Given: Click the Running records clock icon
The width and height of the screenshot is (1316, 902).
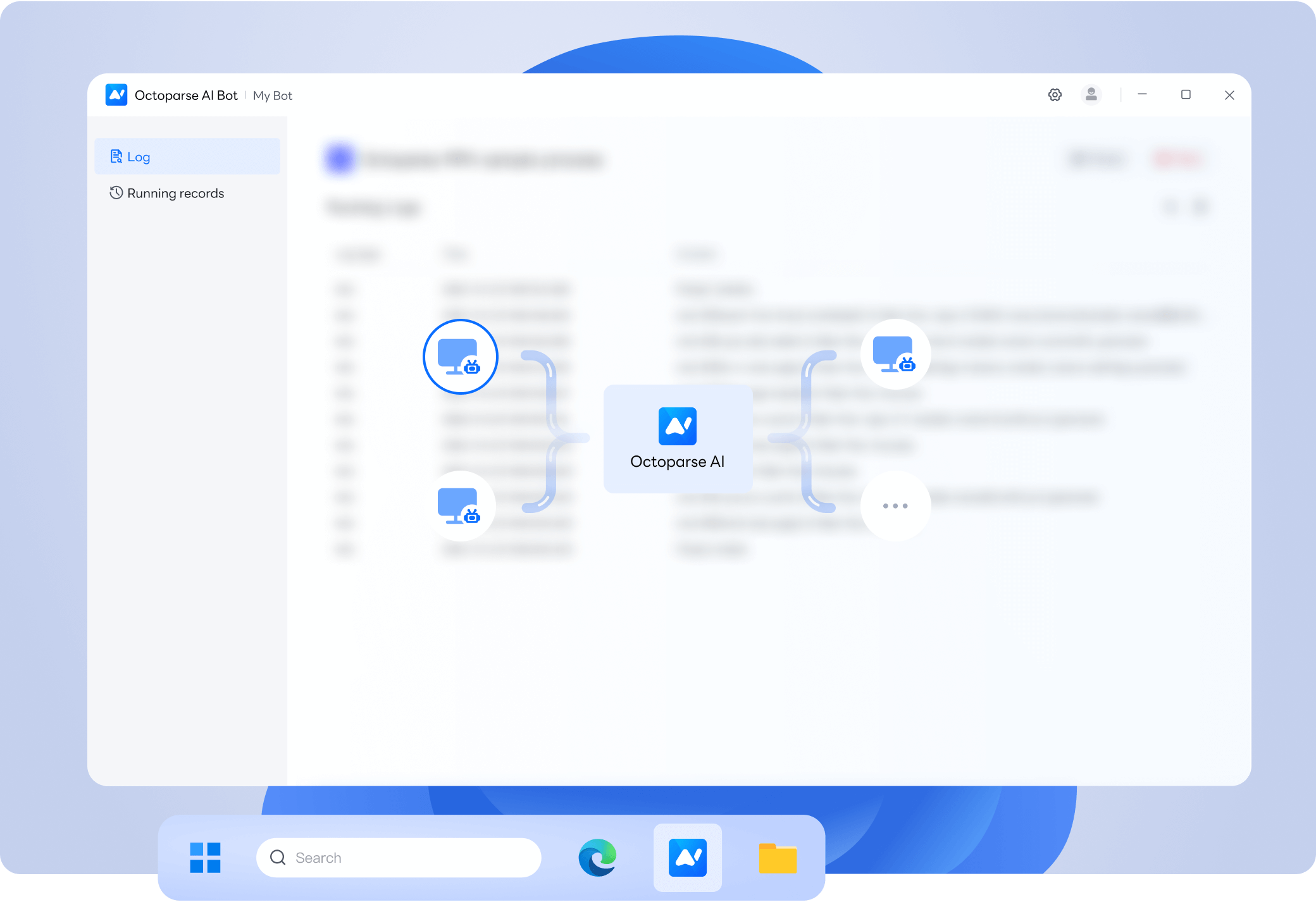Looking at the screenshot, I should tap(116, 192).
